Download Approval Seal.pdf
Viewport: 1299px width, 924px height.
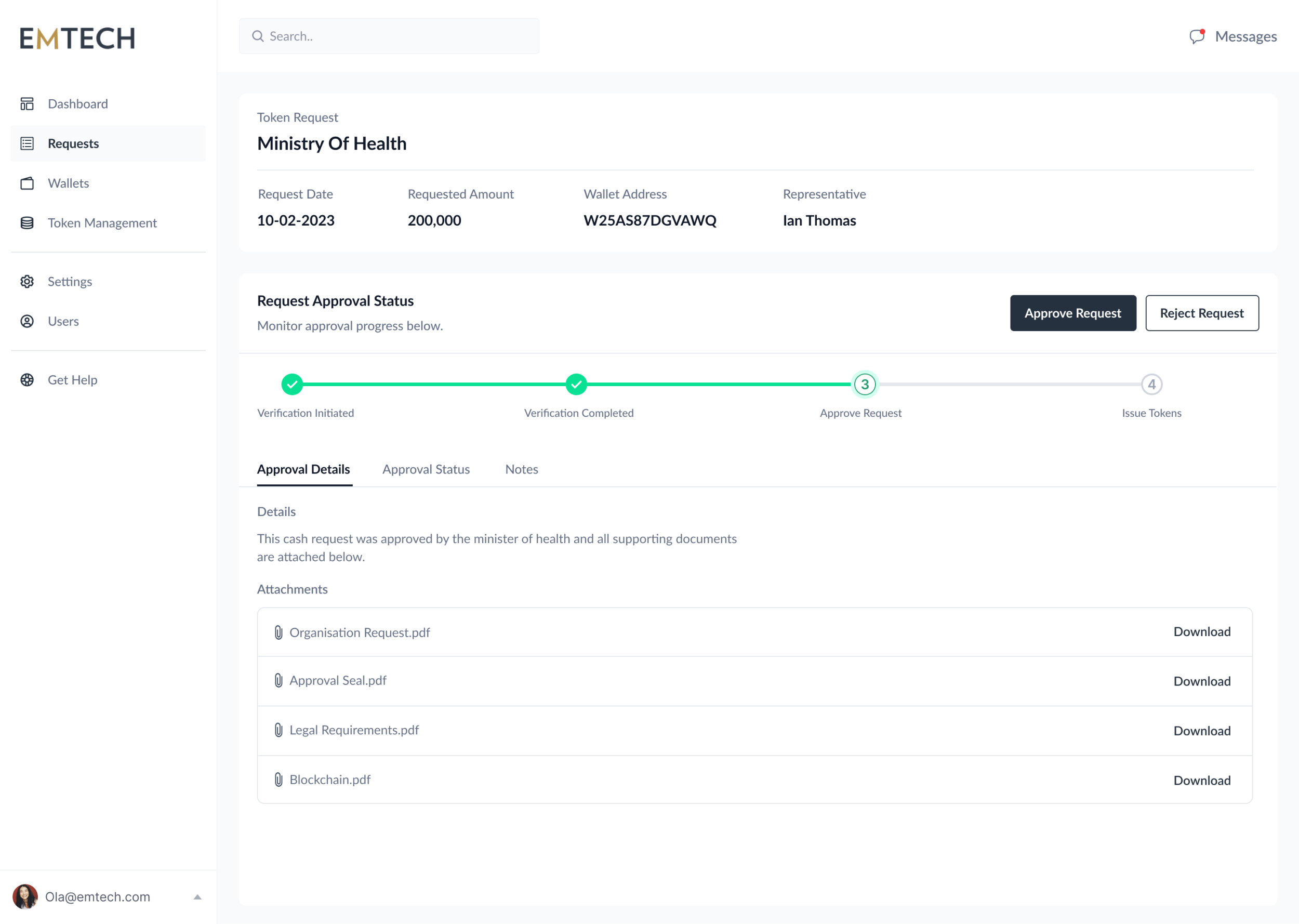[x=1202, y=681]
